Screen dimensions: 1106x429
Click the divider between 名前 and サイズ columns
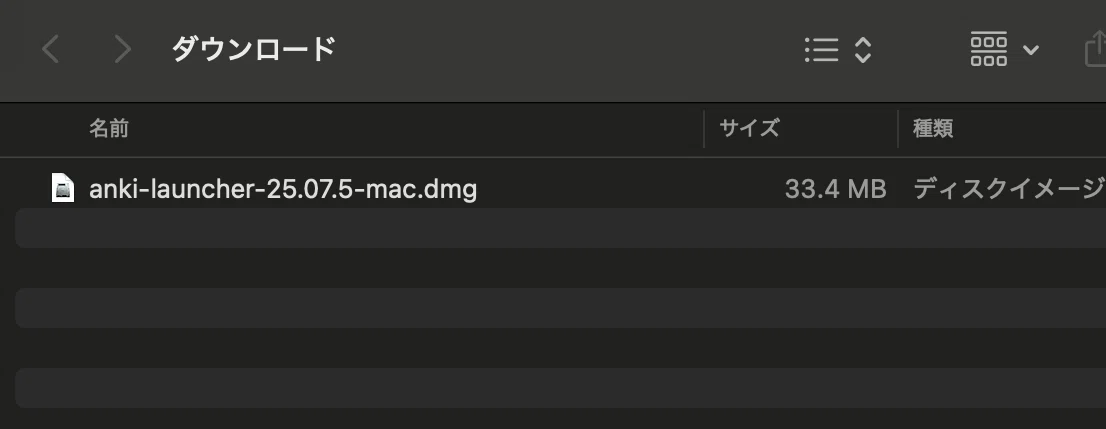pos(704,129)
